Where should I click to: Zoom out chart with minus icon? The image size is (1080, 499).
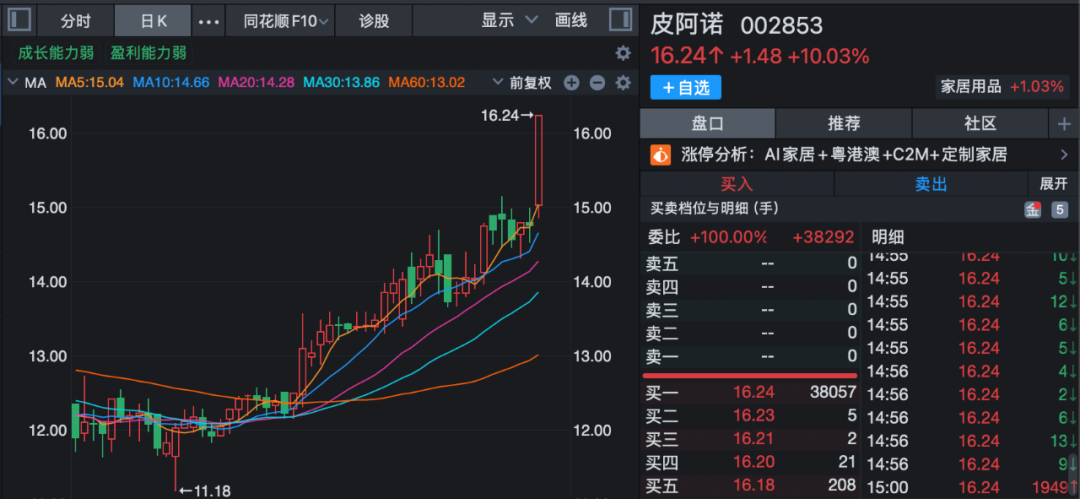coord(597,82)
